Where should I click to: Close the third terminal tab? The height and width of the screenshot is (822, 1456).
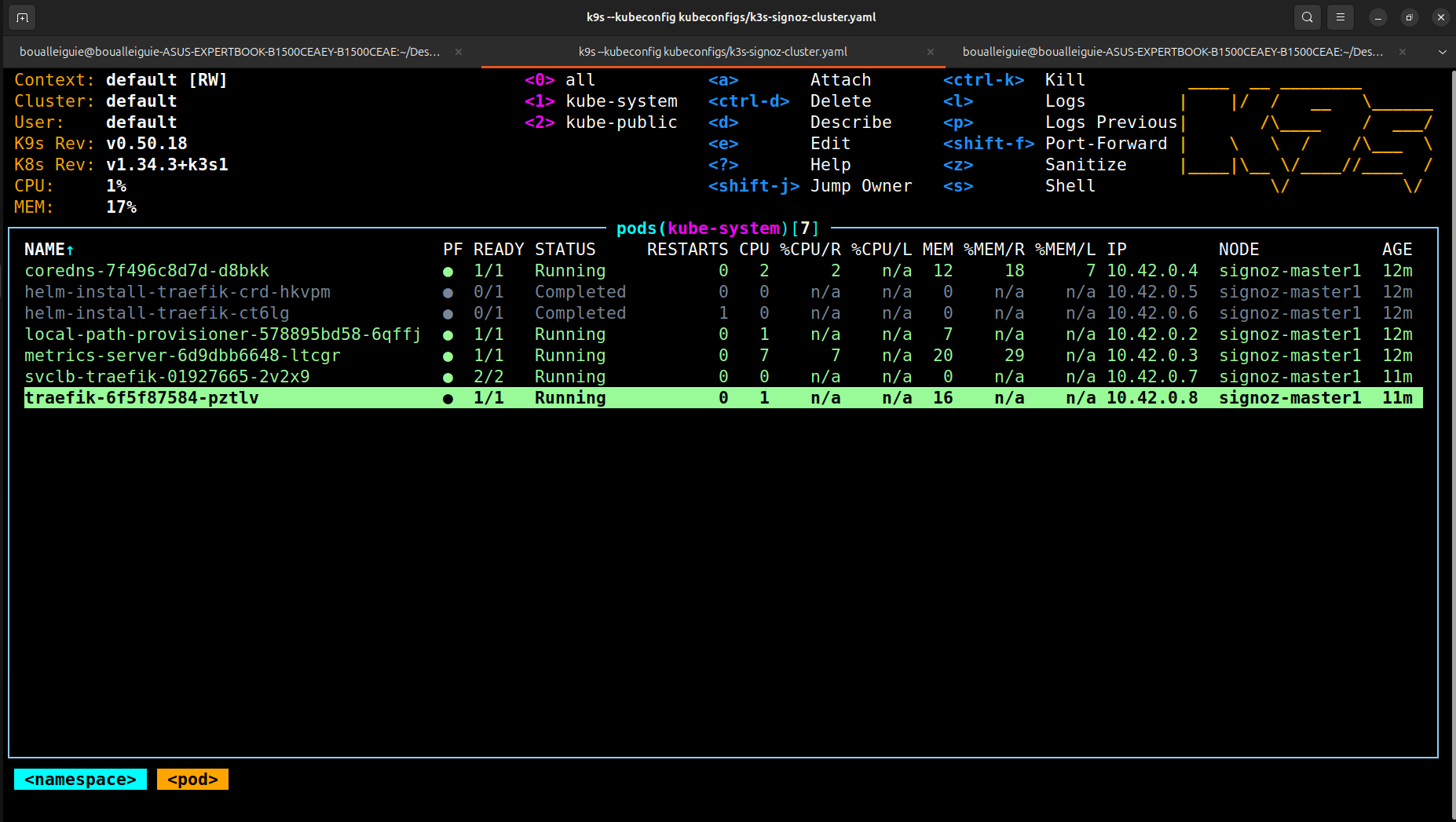click(x=1403, y=52)
